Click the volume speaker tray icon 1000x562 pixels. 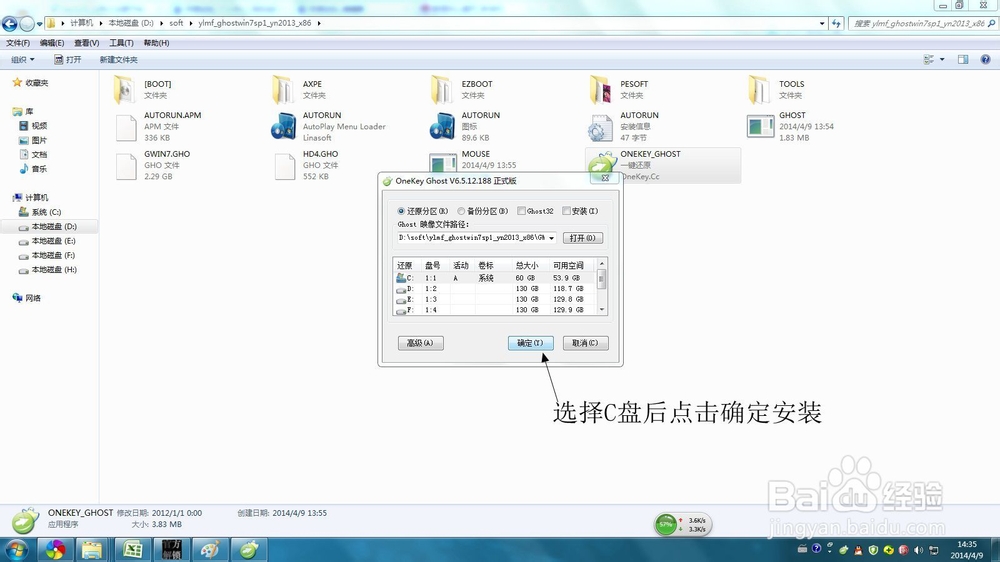click(x=918, y=550)
